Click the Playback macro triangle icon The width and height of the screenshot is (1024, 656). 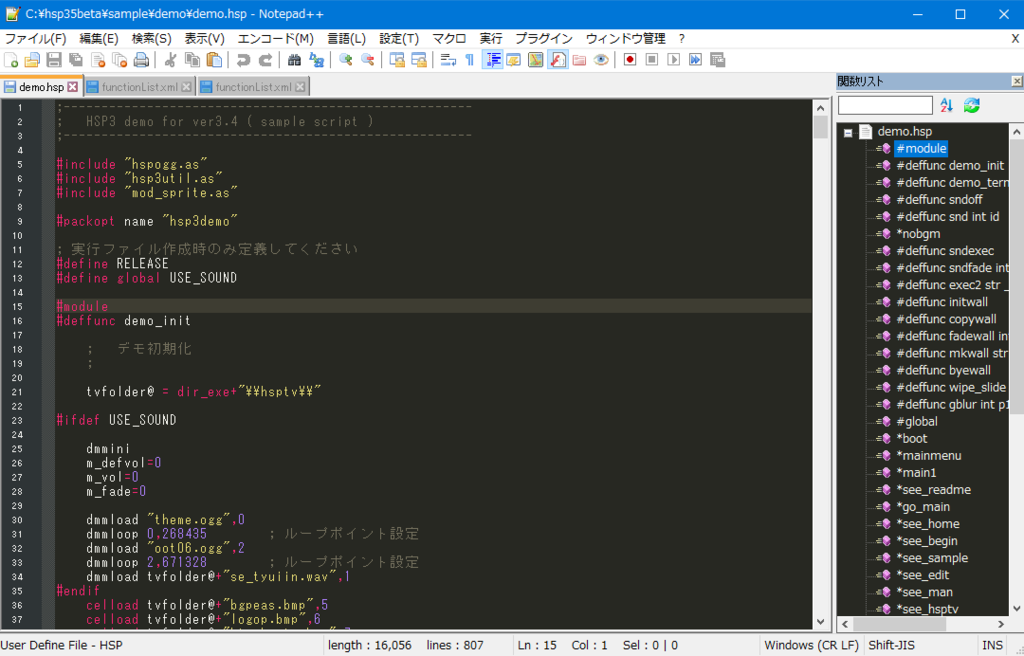(x=673, y=60)
